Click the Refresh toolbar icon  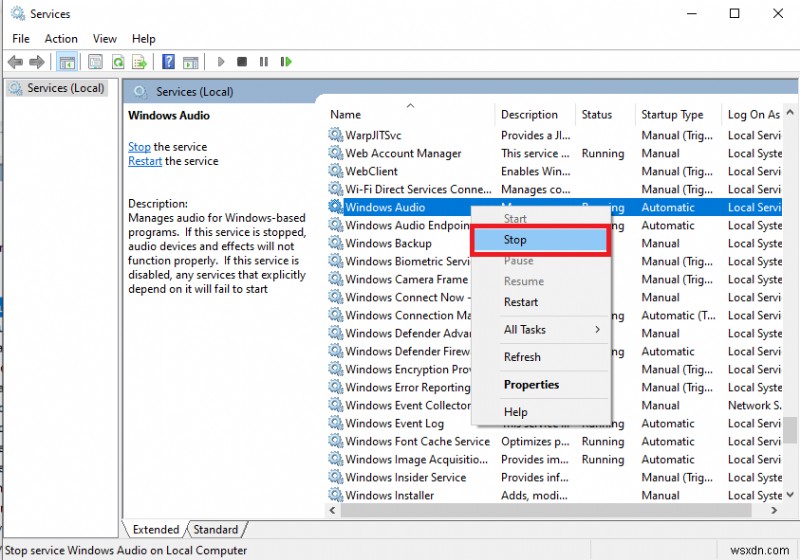pos(118,62)
